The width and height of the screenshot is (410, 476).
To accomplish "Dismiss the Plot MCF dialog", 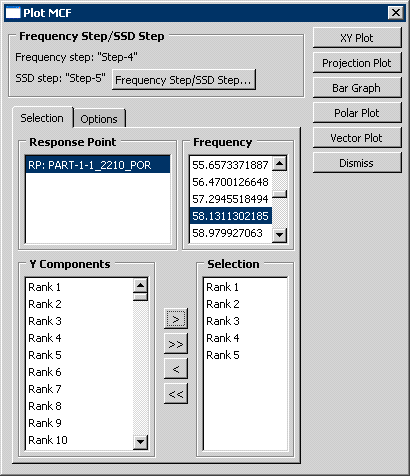I will pyautogui.click(x=357, y=163).
